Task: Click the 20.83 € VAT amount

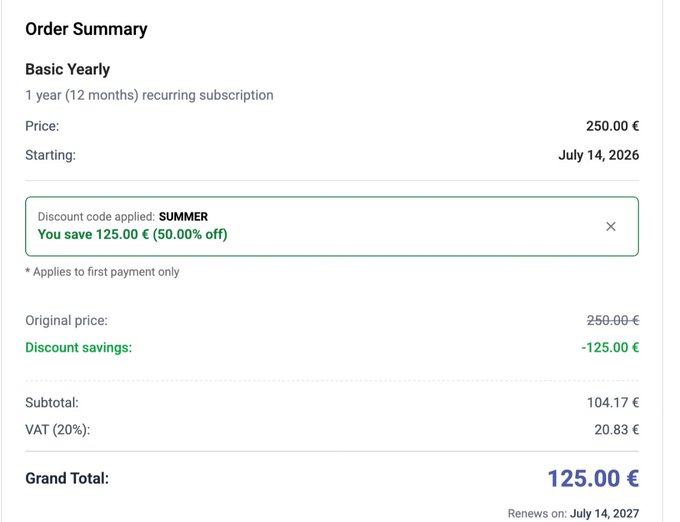Action: [x=616, y=430]
